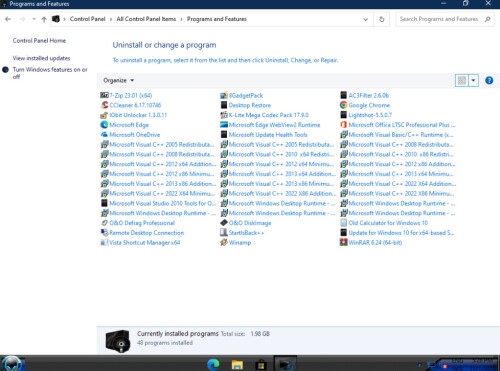The image size is (500, 371).
Task: Click the Microsoft OneDrive cloud icon
Action: coord(104,135)
